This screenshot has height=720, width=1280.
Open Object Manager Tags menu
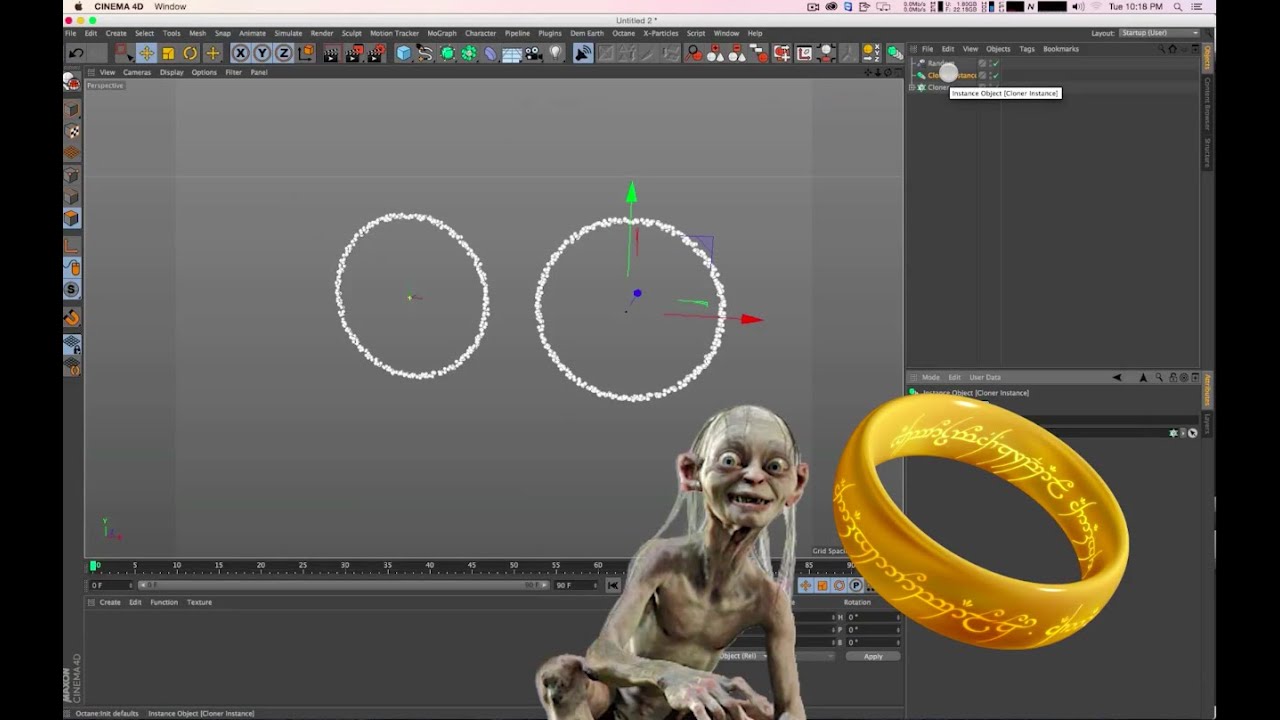click(1027, 49)
